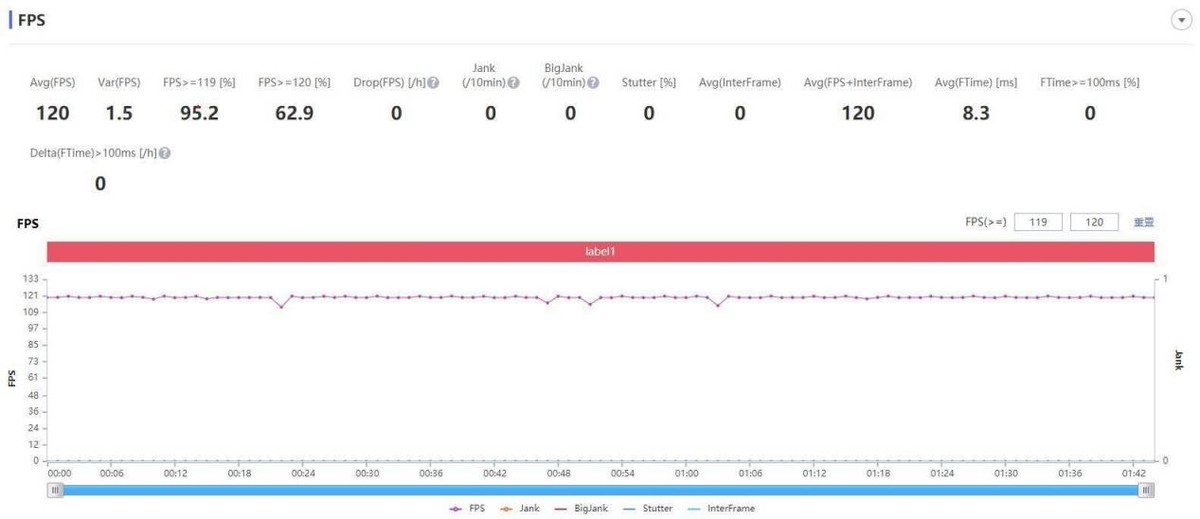
Task: Click the blue reset link beside FPS thresholds
Action: [x=1143, y=222]
